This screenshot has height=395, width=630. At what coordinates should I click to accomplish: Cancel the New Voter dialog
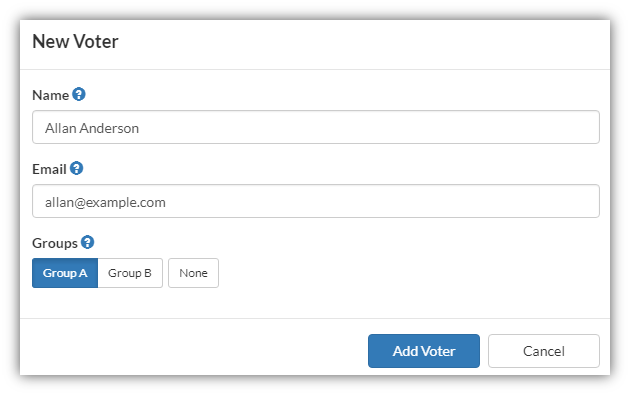[544, 351]
